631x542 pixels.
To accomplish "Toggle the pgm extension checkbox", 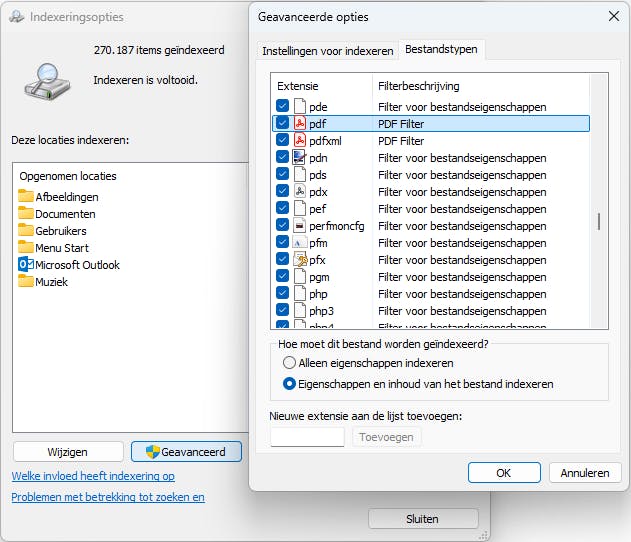I will pos(283,276).
